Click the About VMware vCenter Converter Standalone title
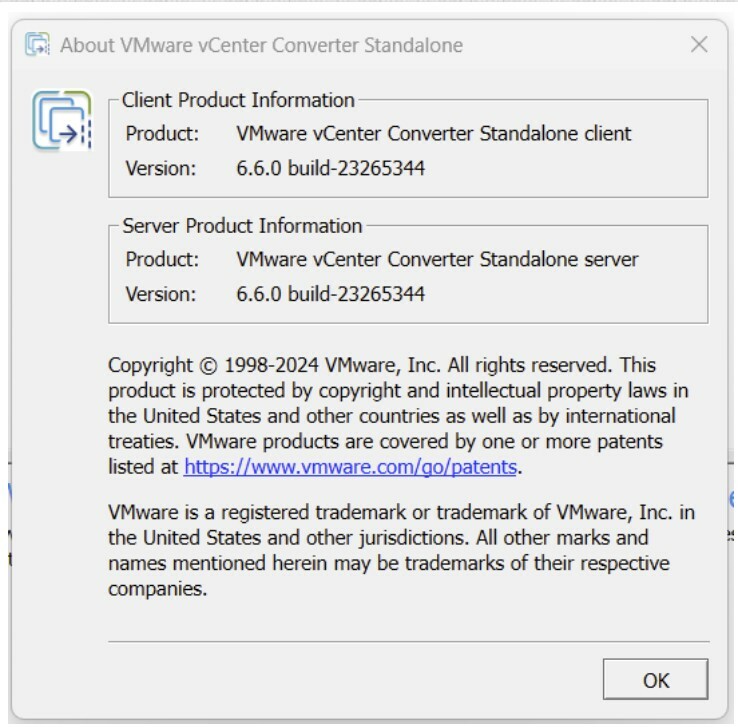738x727 pixels. coord(262,45)
